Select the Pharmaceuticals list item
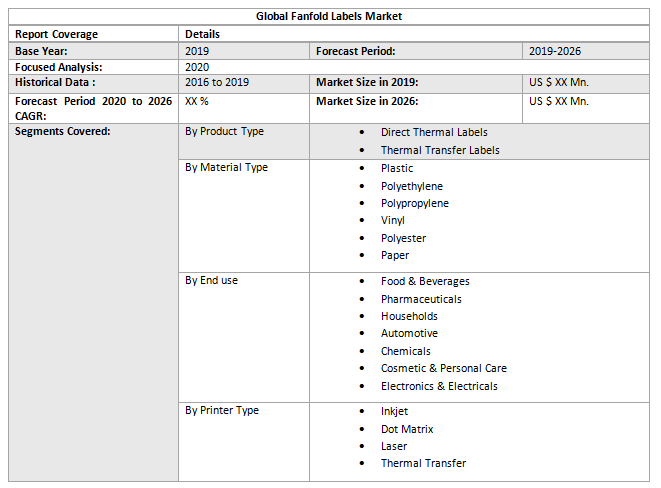 tap(421, 299)
